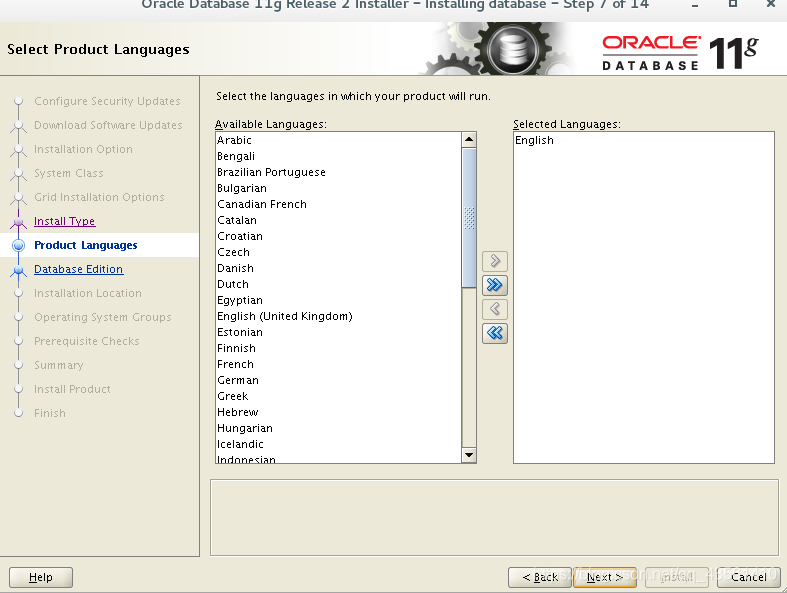The height and width of the screenshot is (593, 787).
Task: Click the Available Languages scrollbar thumb
Action: tap(469, 217)
